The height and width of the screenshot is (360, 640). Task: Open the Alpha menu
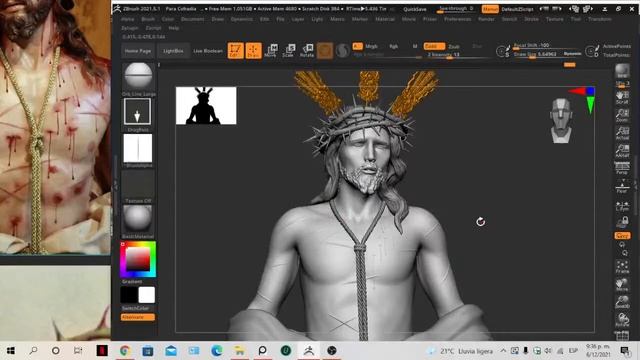tap(127, 19)
